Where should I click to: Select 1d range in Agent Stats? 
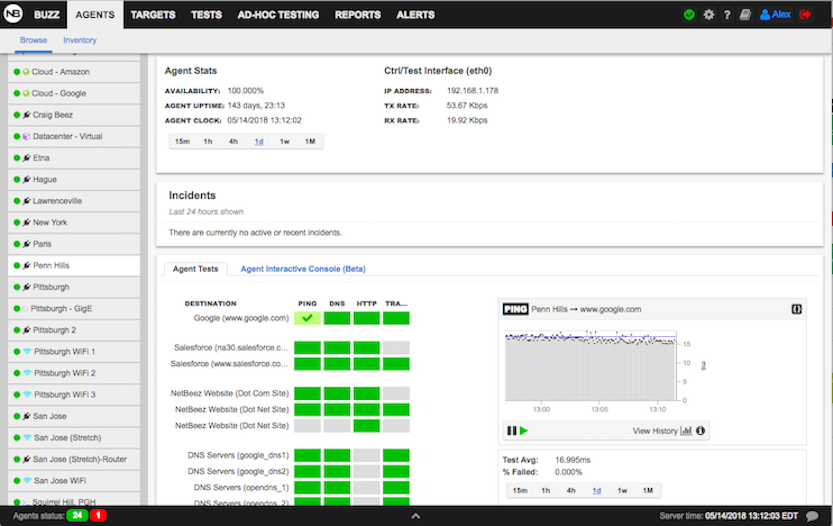(259, 141)
